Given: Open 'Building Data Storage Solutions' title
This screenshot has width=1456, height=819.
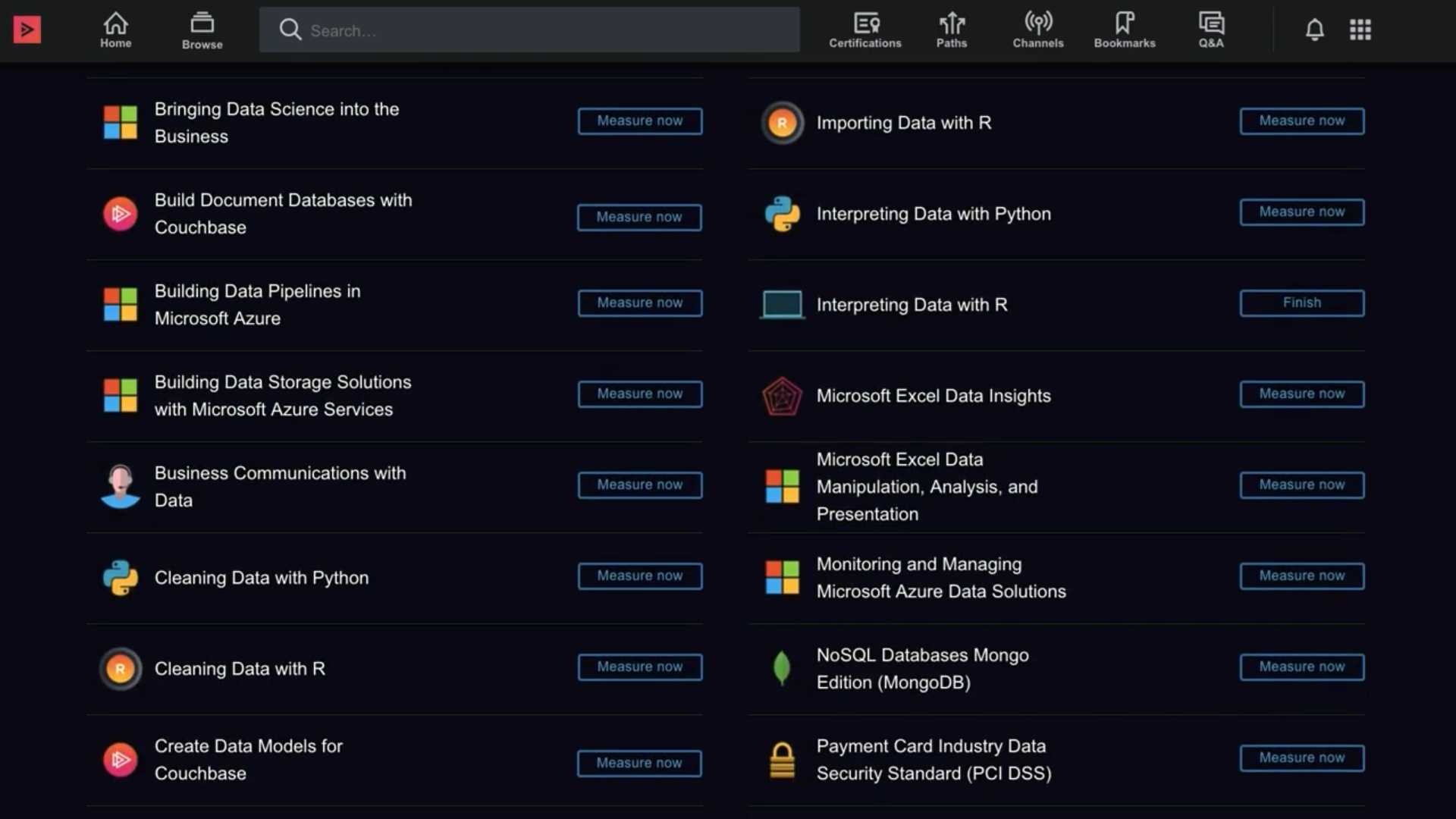Looking at the screenshot, I should (283, 396).
